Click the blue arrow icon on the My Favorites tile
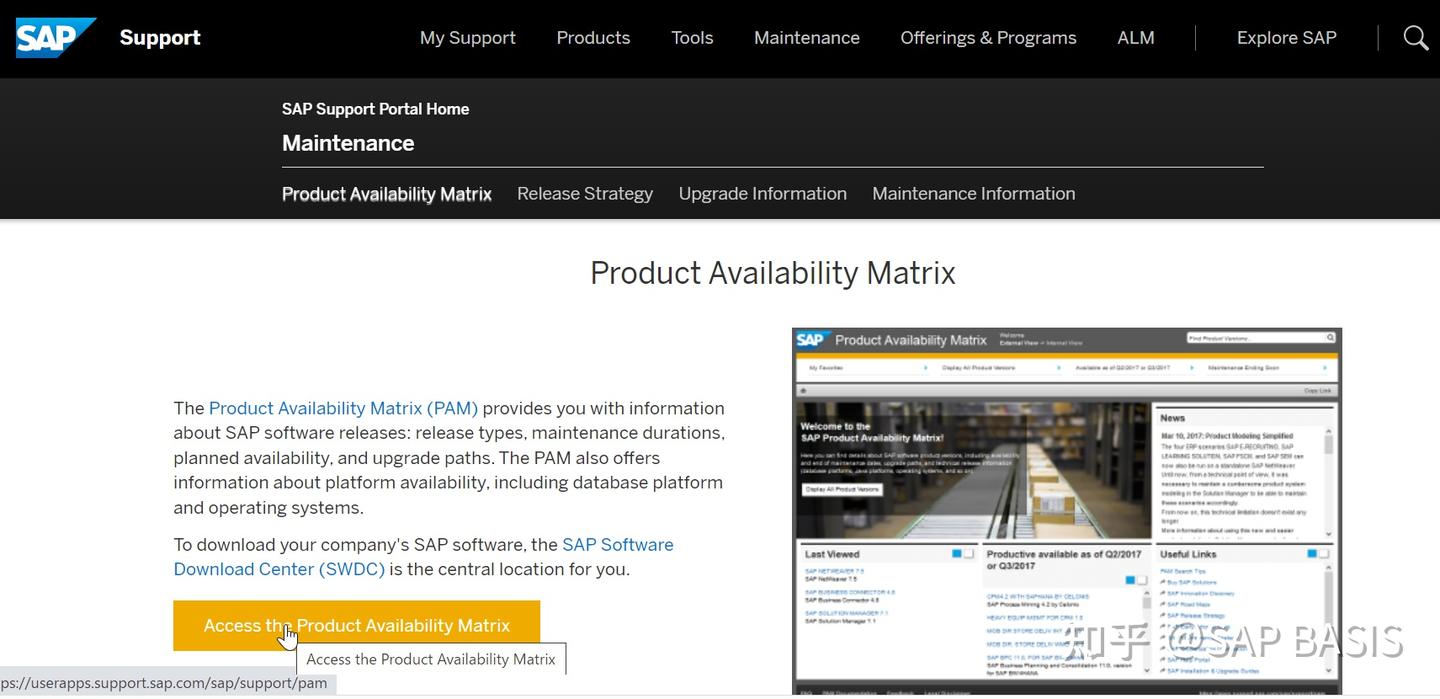1440x699 pixels. [926, 368]
